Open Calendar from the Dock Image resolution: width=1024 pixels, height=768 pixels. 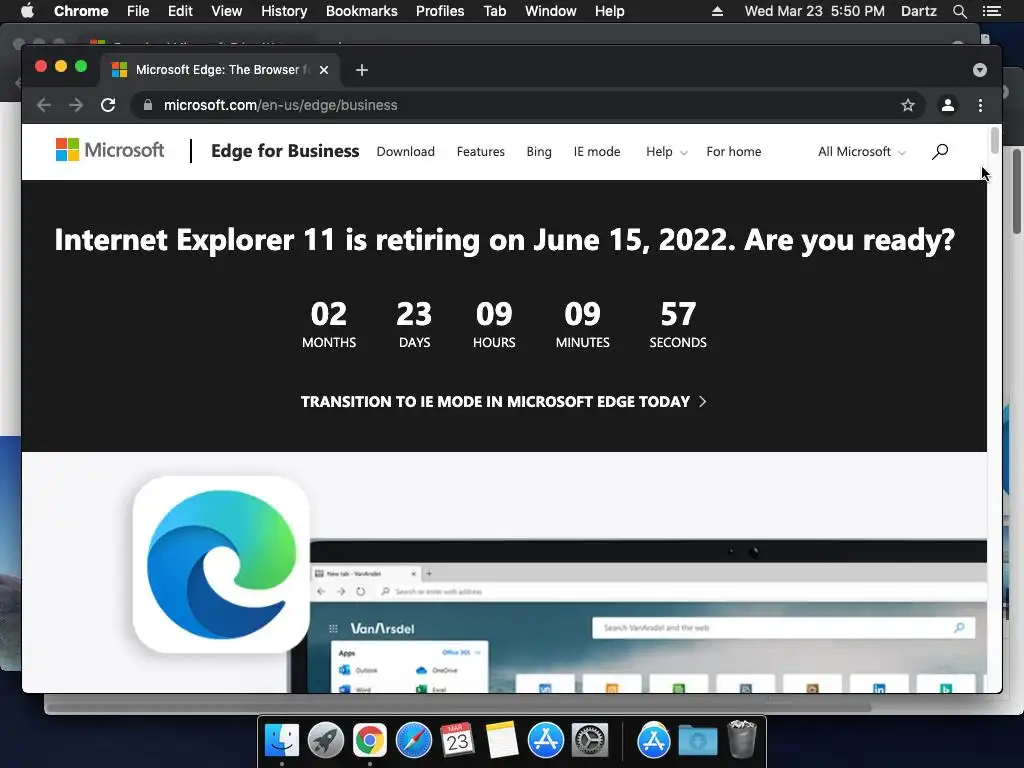(x=457, y=740)
